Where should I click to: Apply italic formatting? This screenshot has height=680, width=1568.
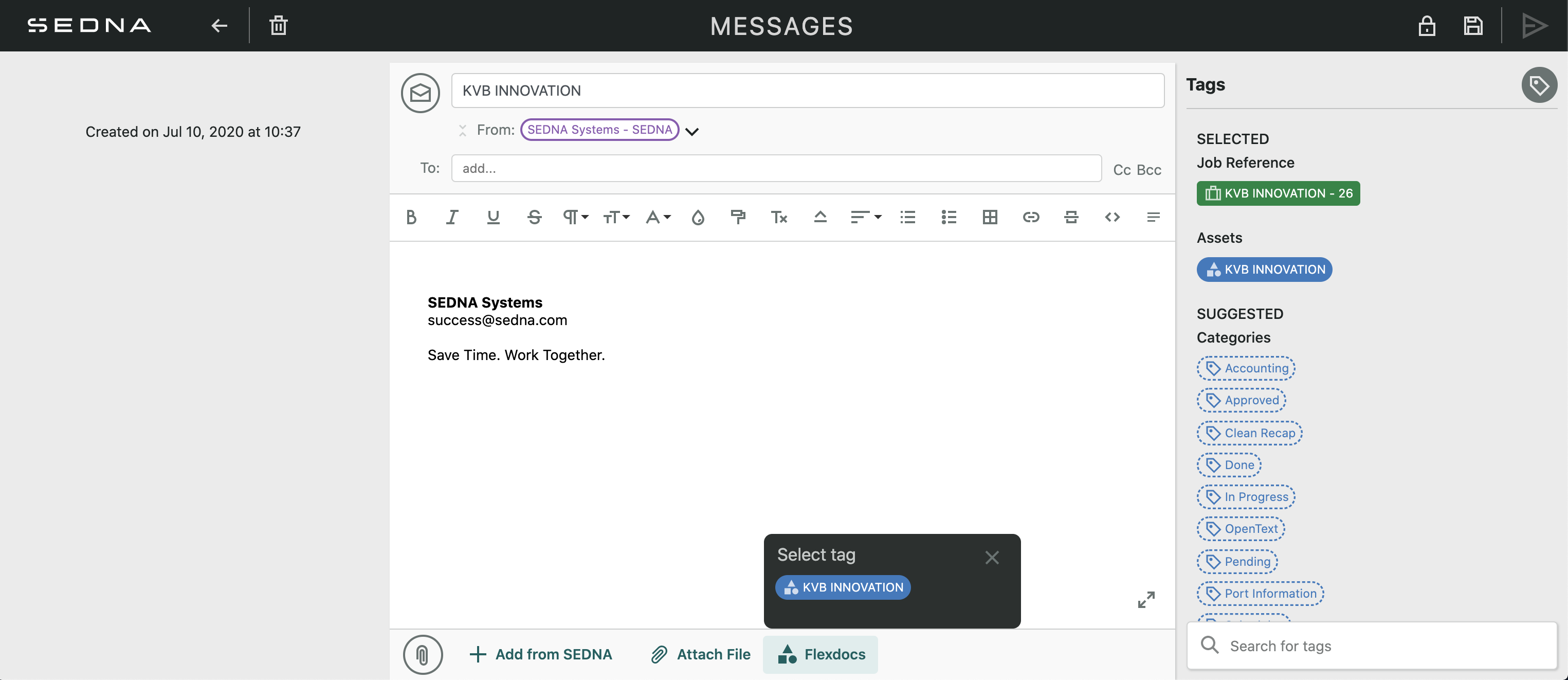pos(452,218)
